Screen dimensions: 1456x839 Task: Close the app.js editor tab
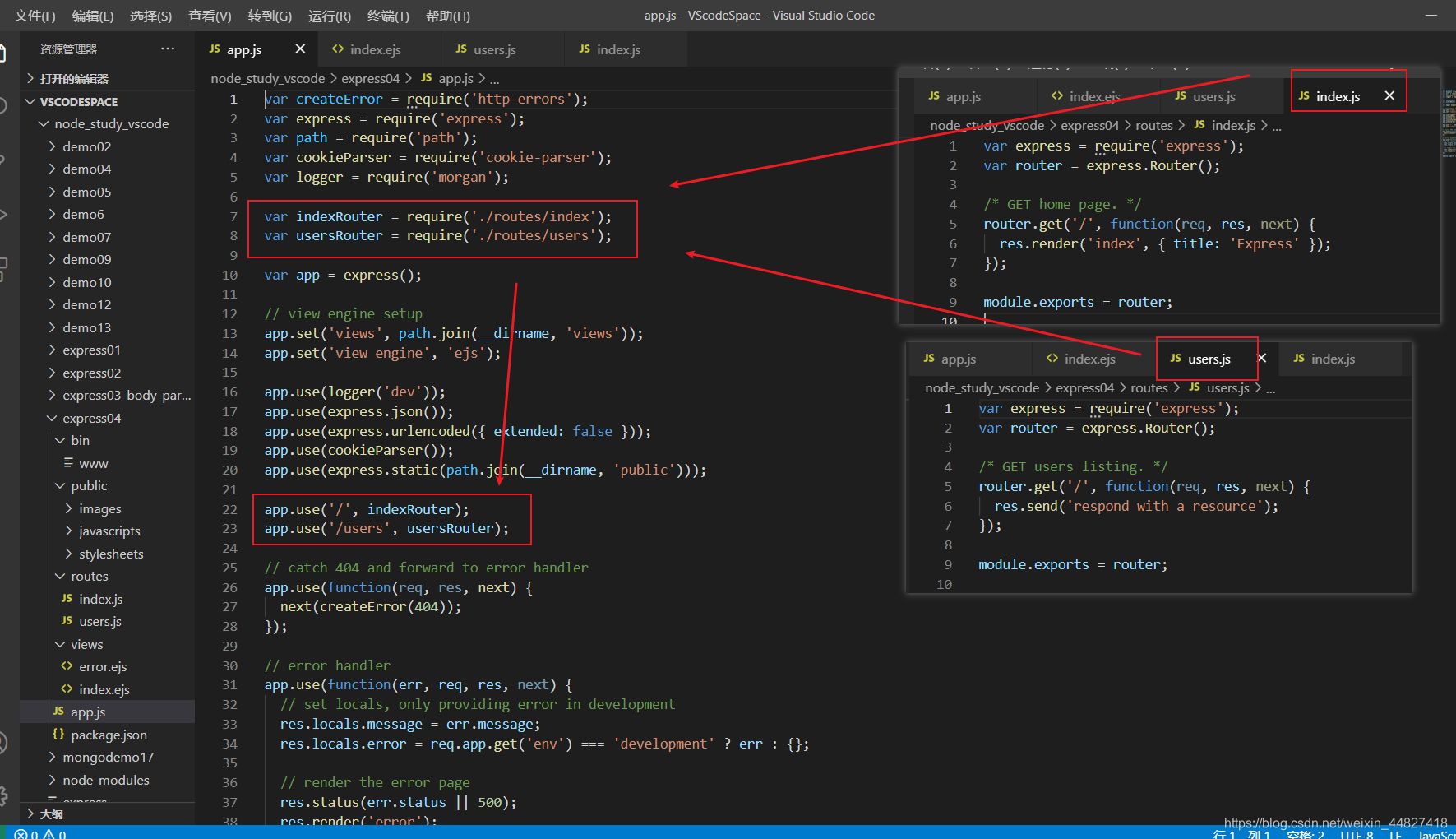300,49
